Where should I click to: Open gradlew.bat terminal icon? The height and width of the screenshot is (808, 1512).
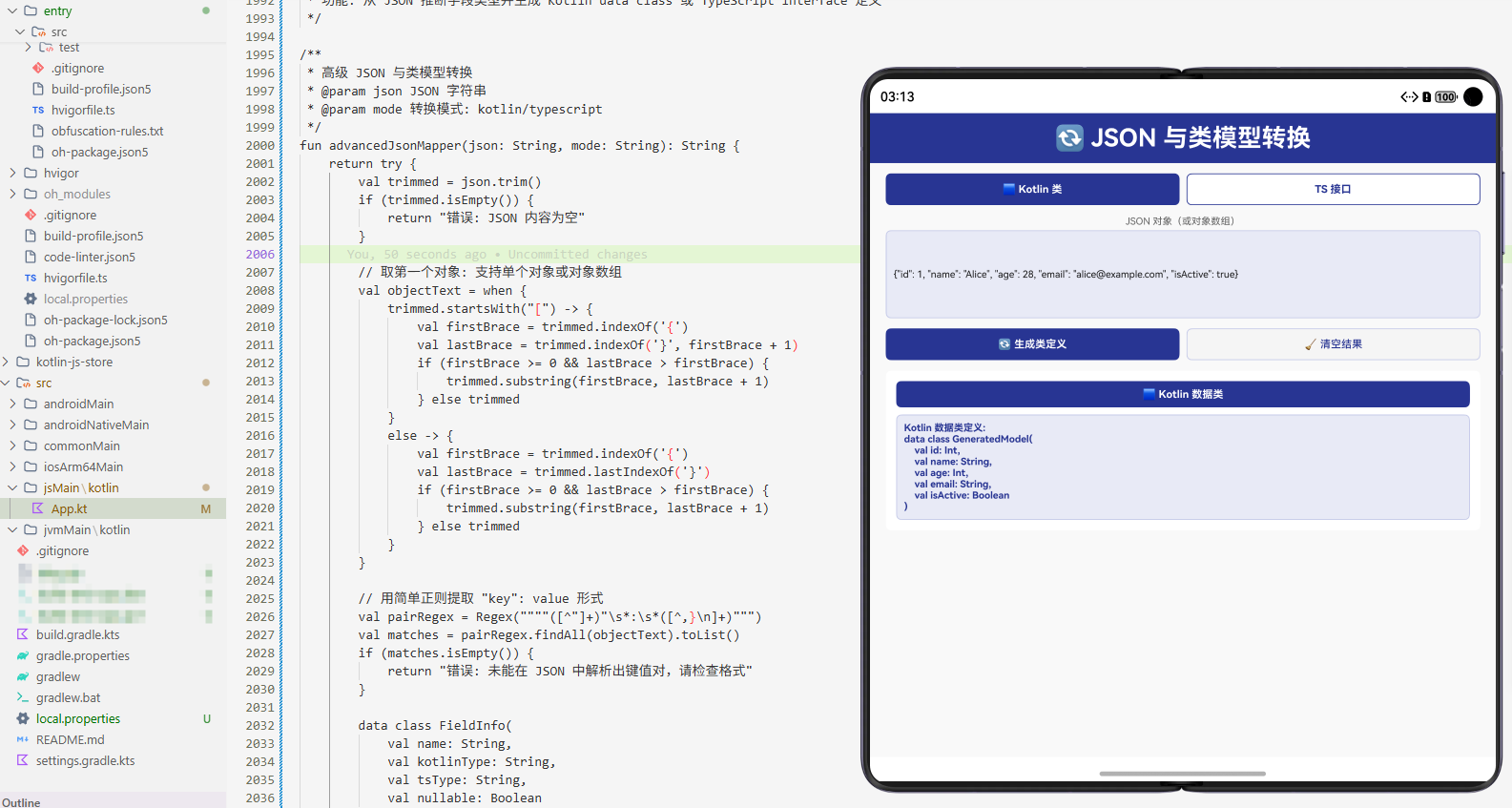pyautogui.click(x=23, y=697)
